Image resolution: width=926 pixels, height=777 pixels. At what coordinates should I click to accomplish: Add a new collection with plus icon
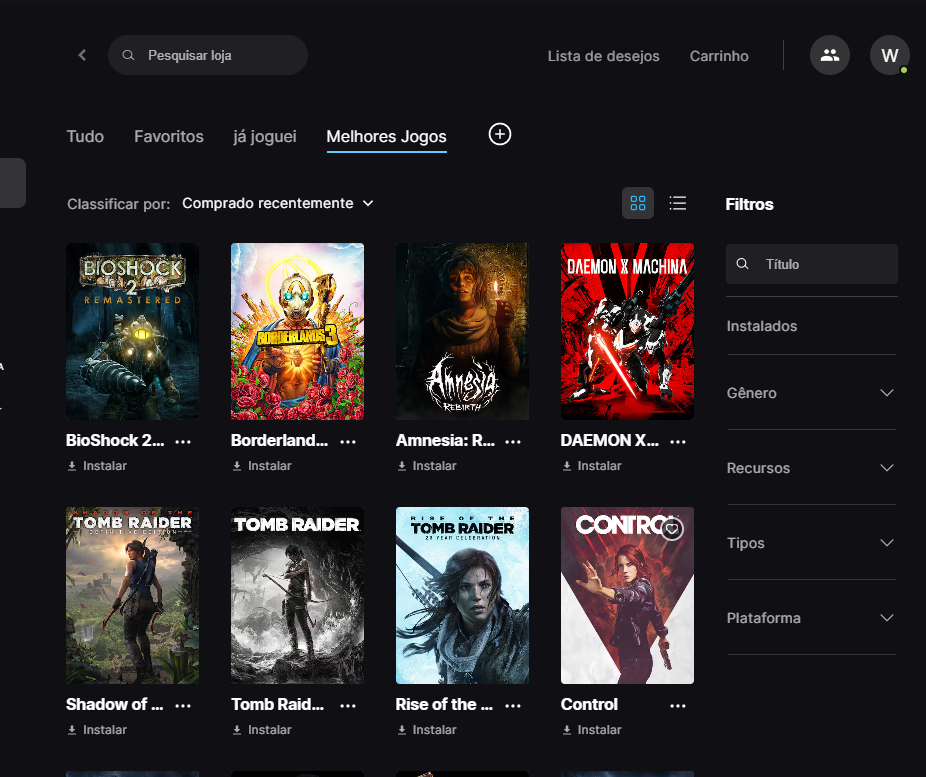(x=500, y=134)
